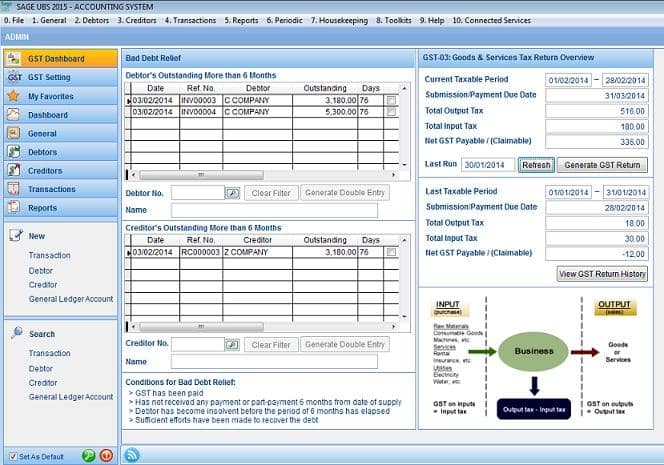The width and height of the screenshot is (664, 465).
Task: Click the creditor Name input field
Action: pyautogui.click(x=274, y=362)
